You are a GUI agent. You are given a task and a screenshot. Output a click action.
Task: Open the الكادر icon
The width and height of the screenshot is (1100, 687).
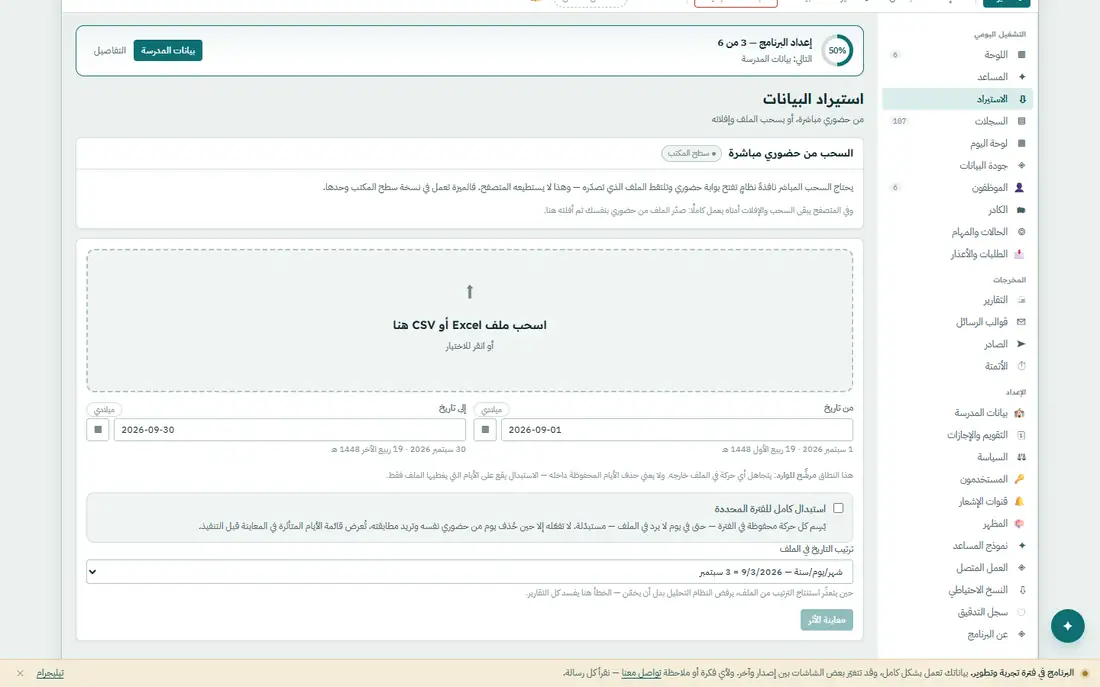[1021, 210]
